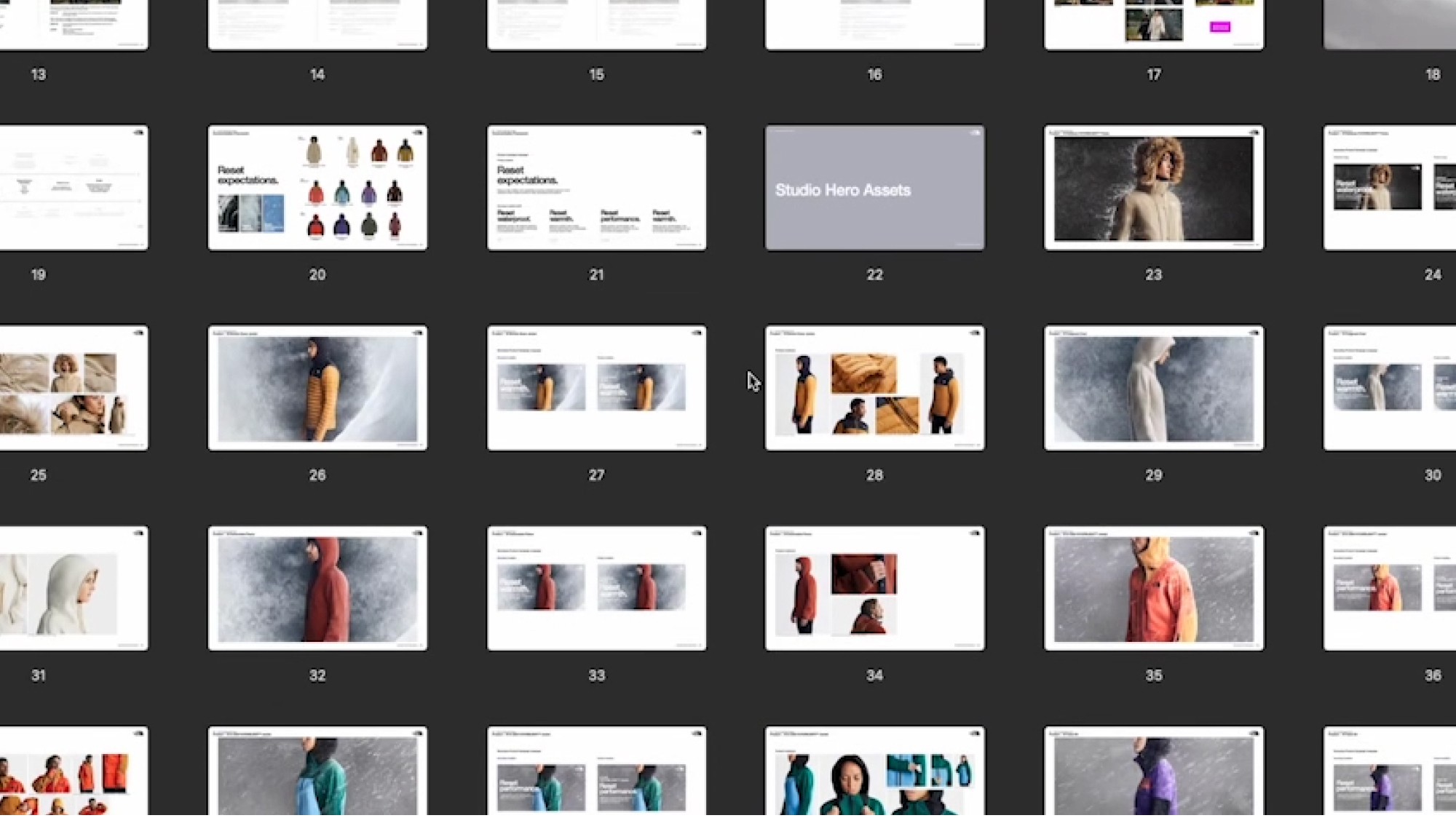Select slide 15 in the top row

coord(596,25)
